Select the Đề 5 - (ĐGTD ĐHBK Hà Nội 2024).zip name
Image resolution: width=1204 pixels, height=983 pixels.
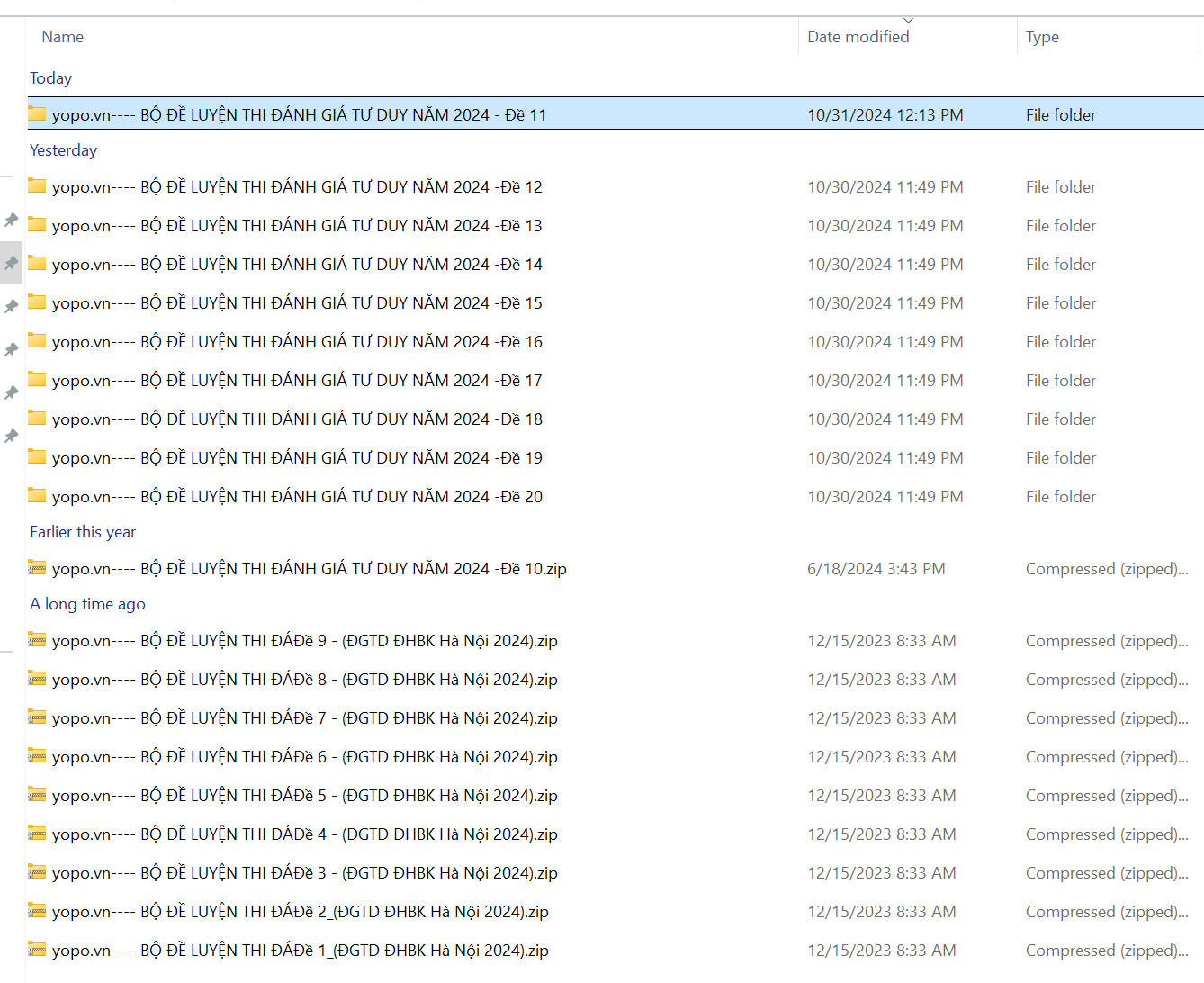305,795
